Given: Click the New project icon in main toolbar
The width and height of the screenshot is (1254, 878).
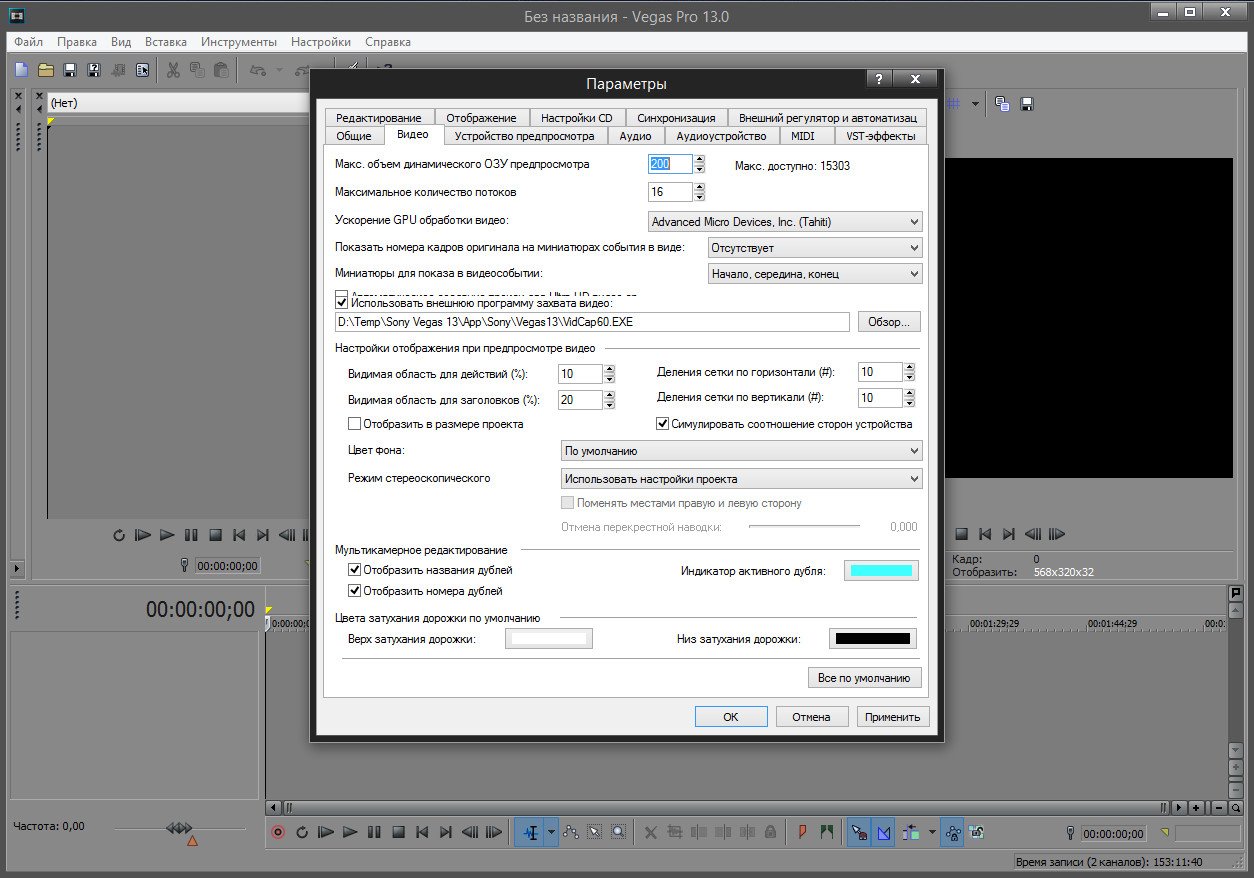Looking at the screenshot, I should [x=22, y=70].
